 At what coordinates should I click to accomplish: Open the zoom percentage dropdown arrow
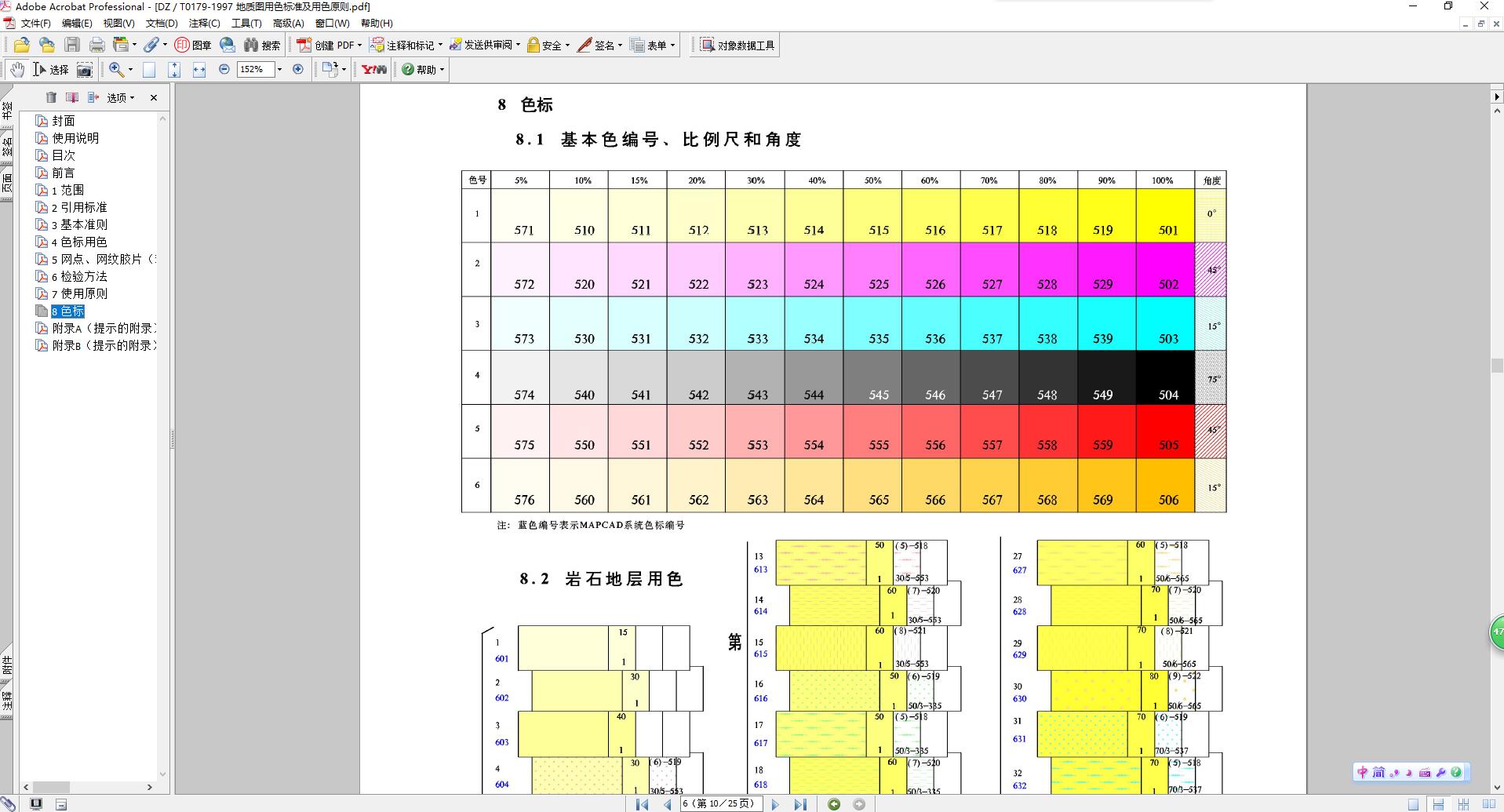point(279,69)
